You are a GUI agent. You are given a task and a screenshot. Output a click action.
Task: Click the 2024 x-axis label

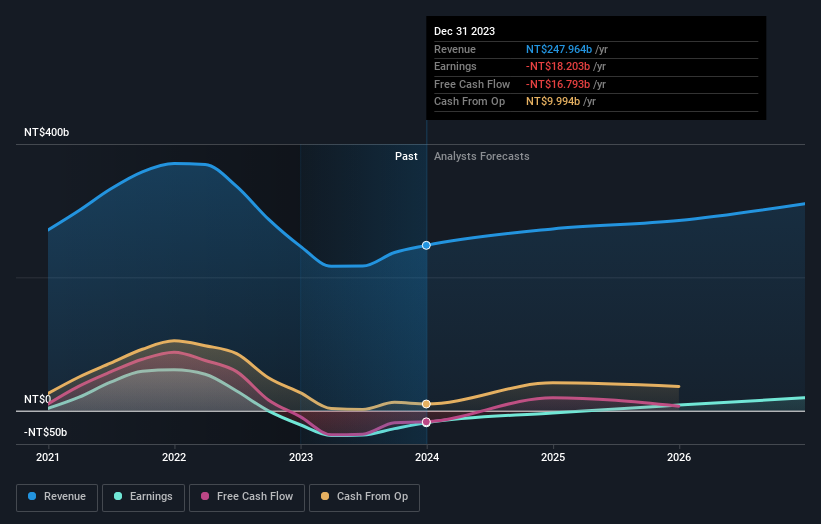(x=427, y=457)
